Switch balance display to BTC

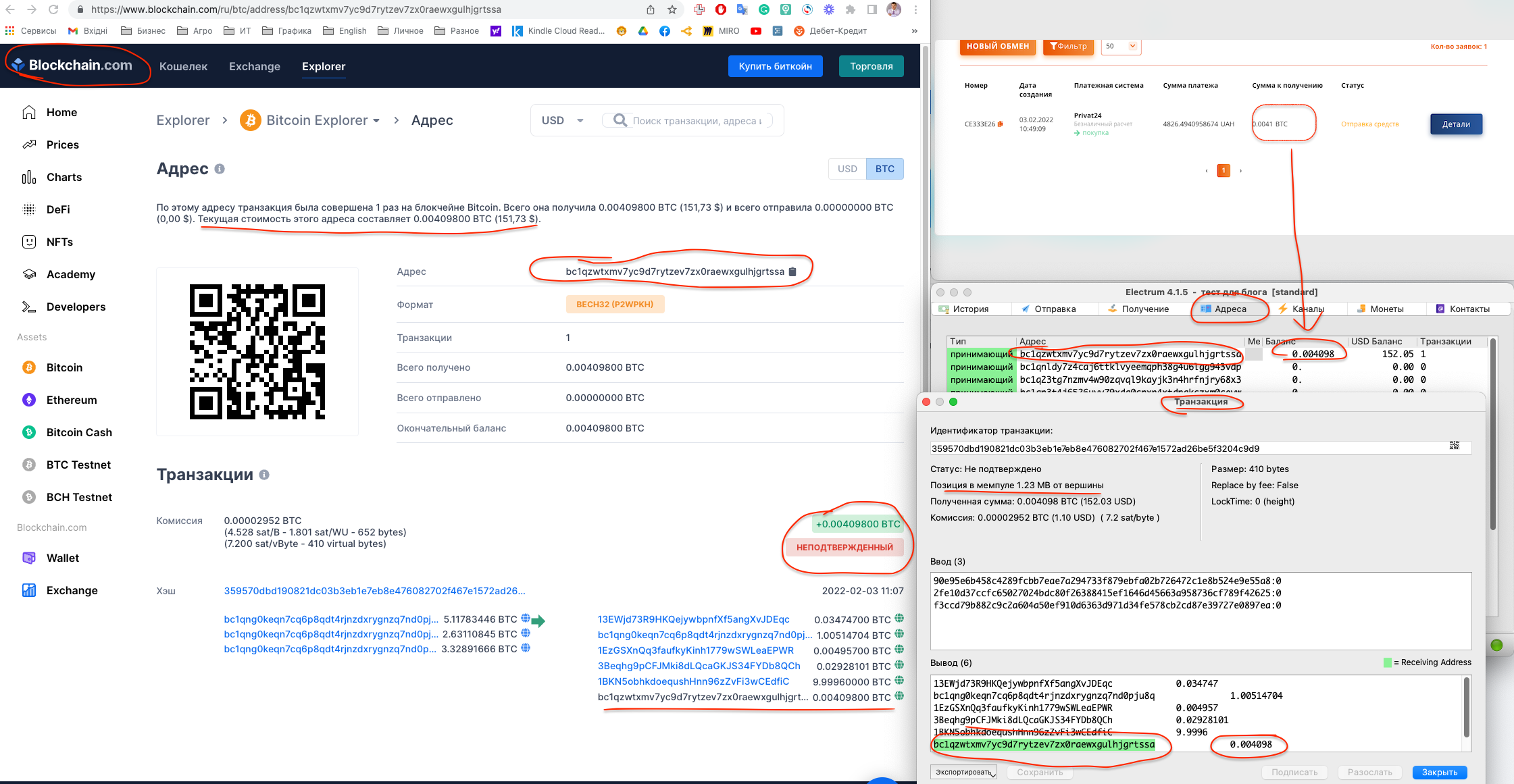[884, 169]
